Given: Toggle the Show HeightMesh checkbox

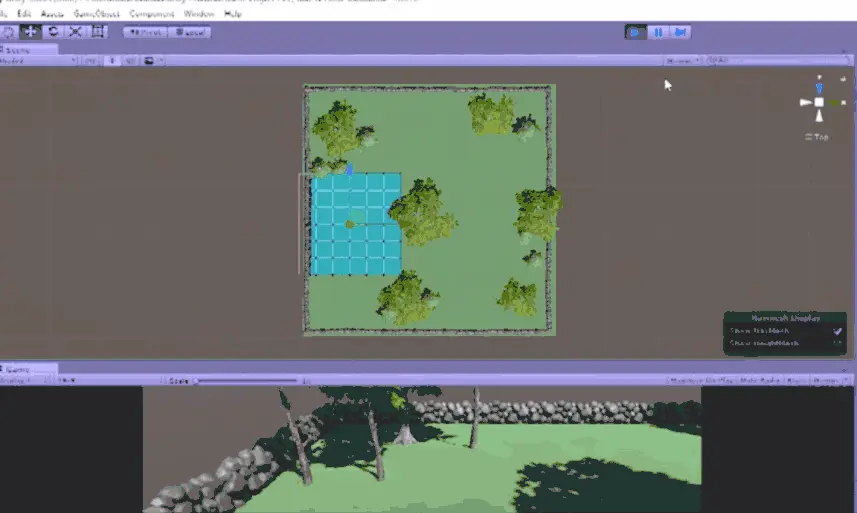Looking at the screenshot, I should tap(837, 344).
